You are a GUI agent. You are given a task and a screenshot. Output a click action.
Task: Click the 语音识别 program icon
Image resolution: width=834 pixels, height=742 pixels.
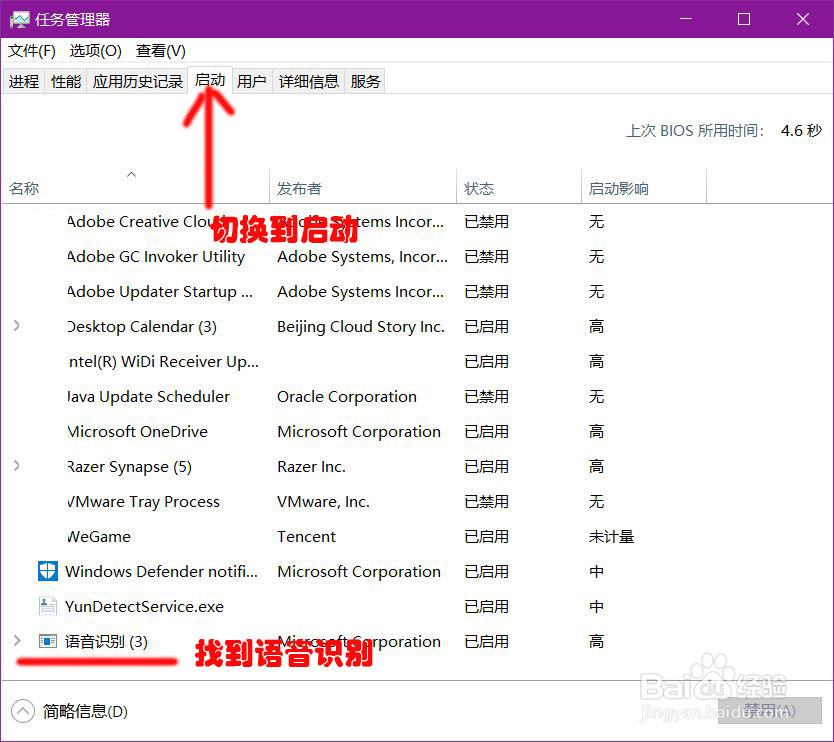(50, 641)
